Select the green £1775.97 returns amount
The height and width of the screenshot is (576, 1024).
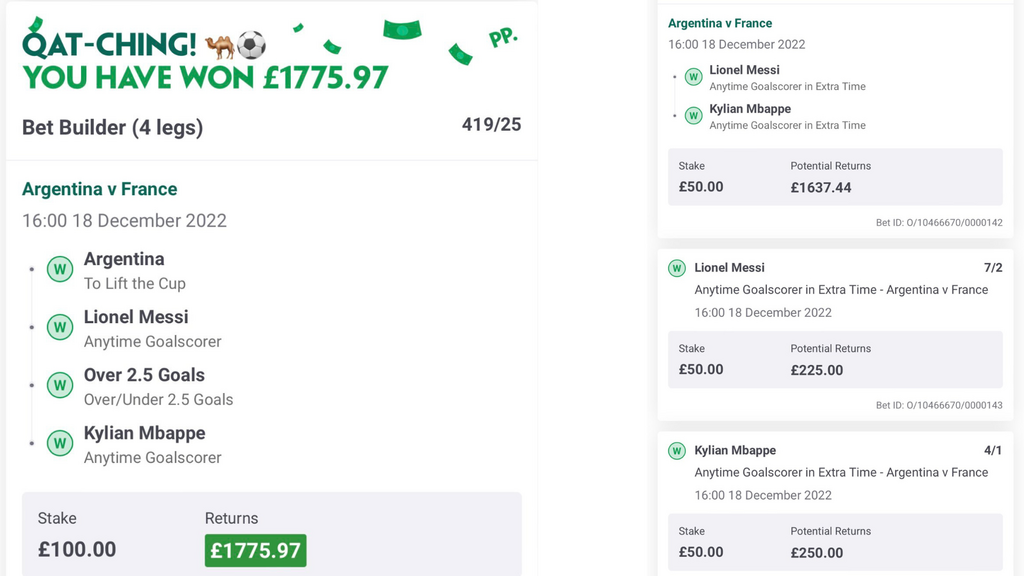[255, 550]
